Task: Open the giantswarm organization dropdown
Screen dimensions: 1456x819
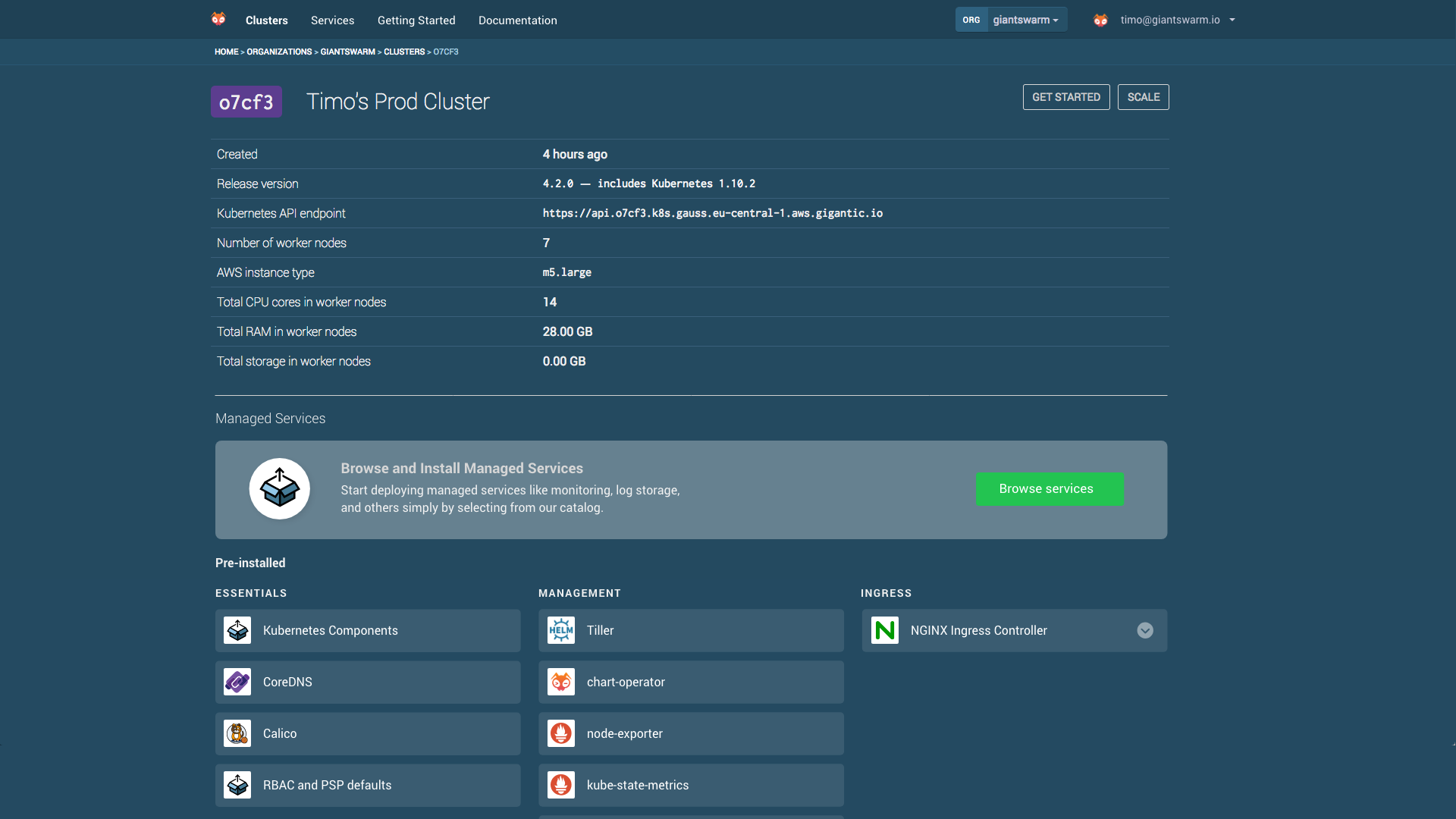Action: 1027,20
